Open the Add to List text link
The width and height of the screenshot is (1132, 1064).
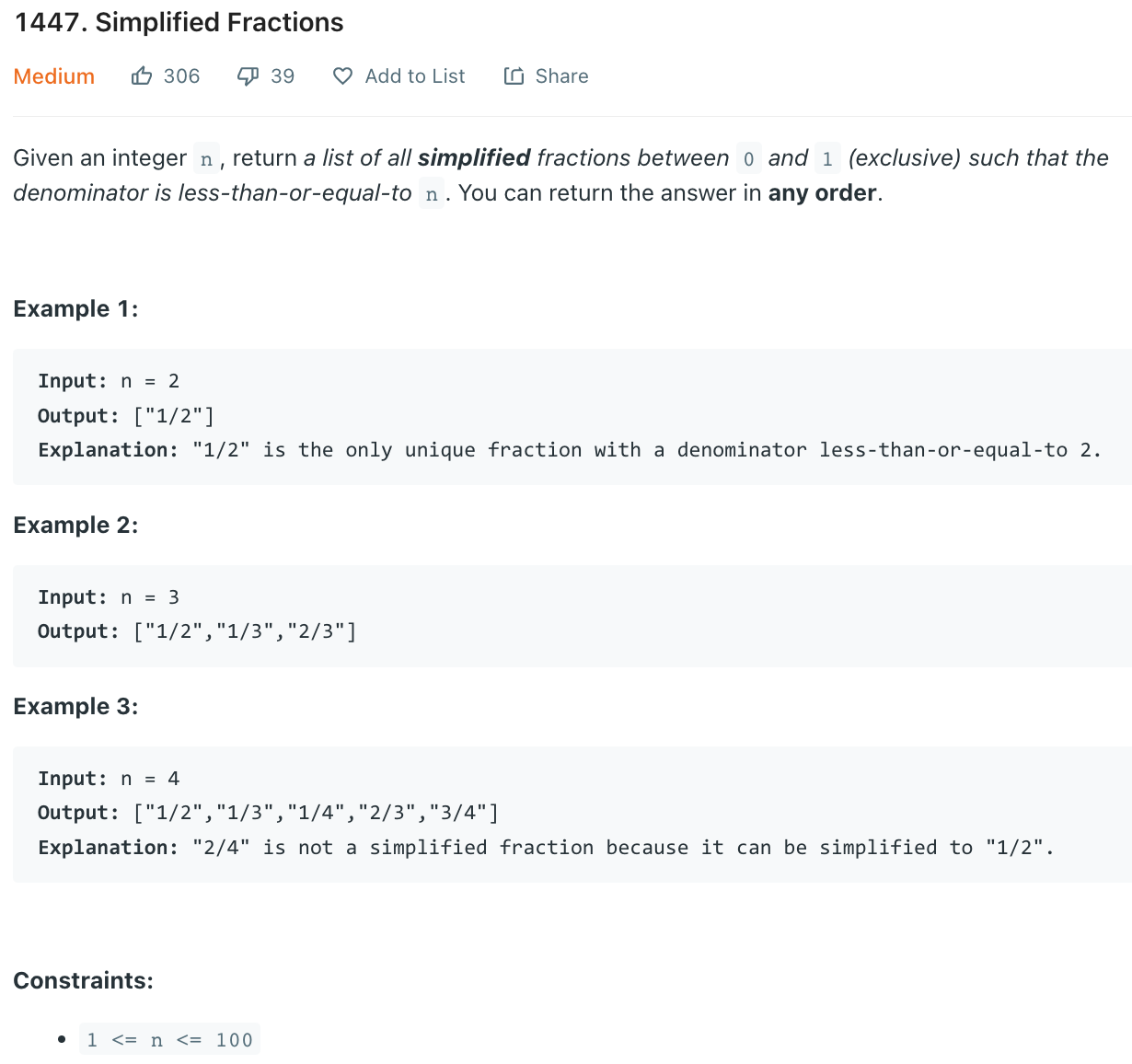[415, 76]
